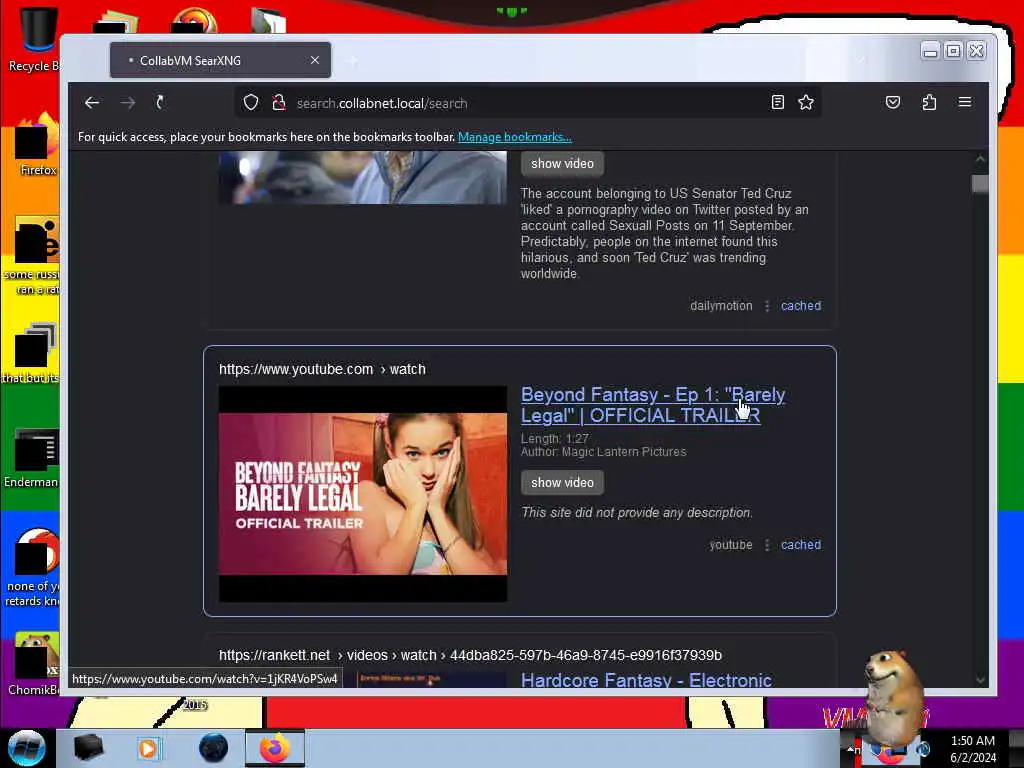Click the dailymotion source label

click(x=721, y=306)
